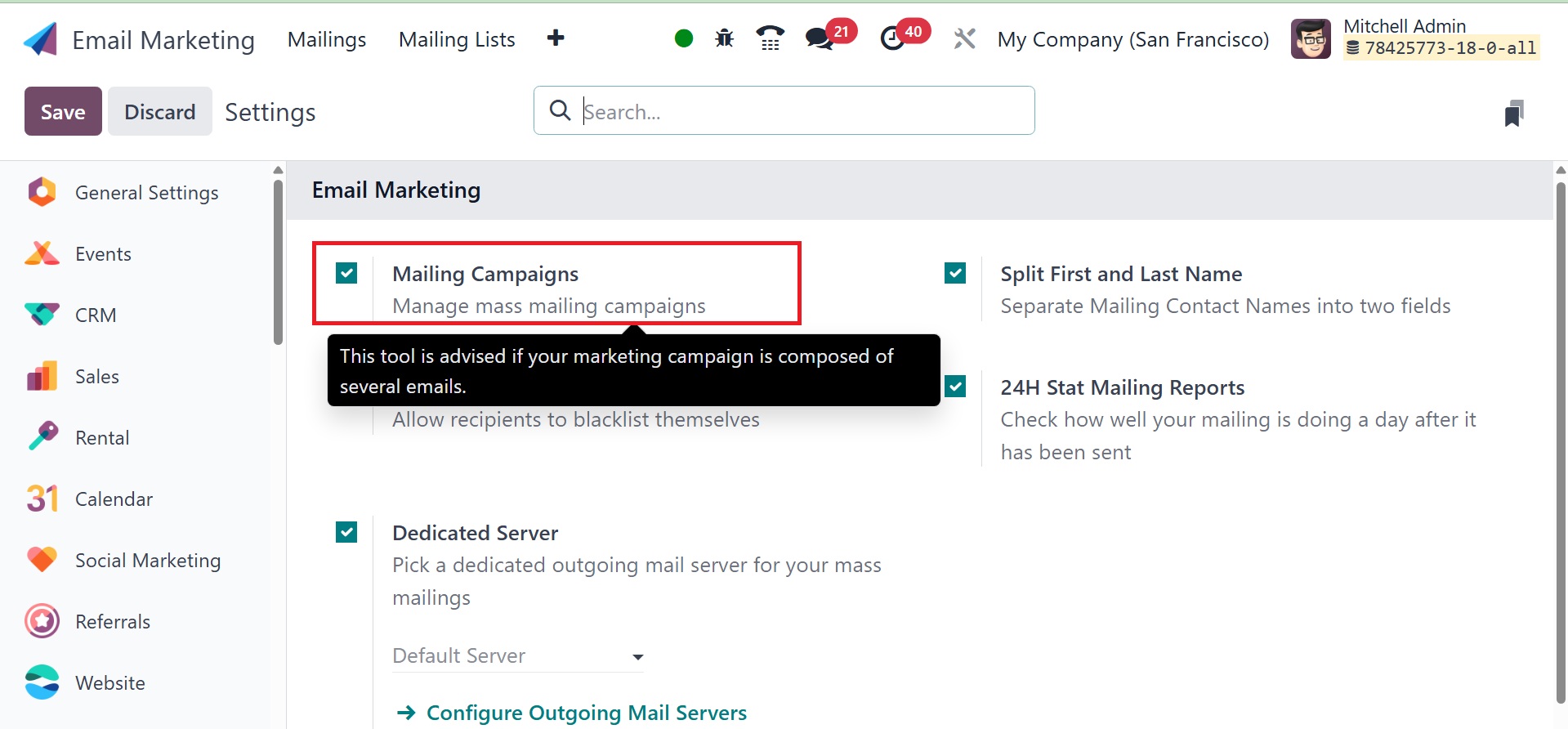Open the Mailings menu
The image size is (1568, 729).
tap(327, 39)
